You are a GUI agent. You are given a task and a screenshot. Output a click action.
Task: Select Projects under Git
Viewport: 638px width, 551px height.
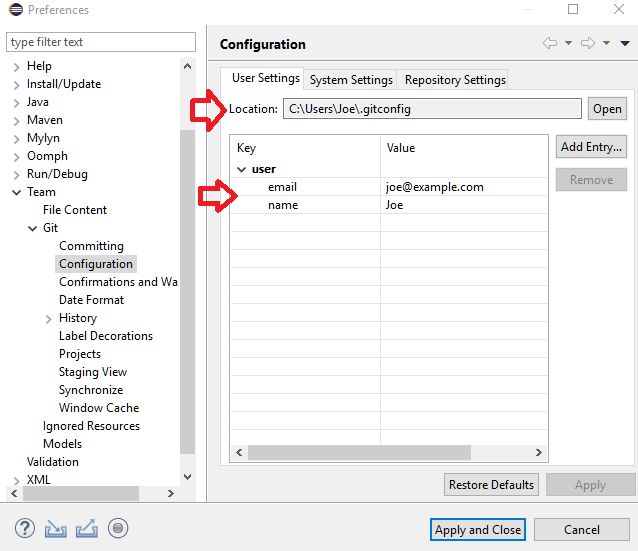(x=80, y=354)
